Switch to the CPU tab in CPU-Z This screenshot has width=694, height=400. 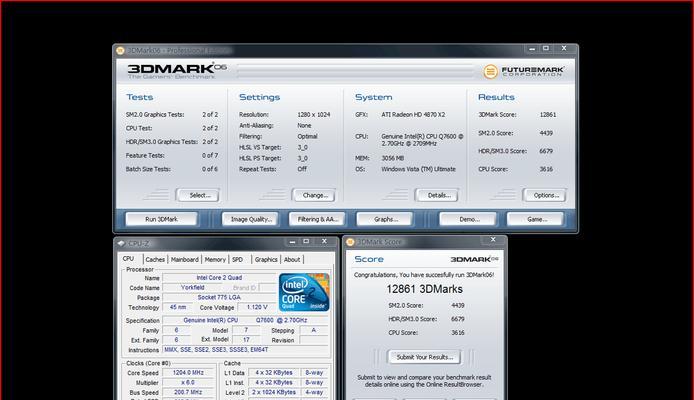coord(129,259)
